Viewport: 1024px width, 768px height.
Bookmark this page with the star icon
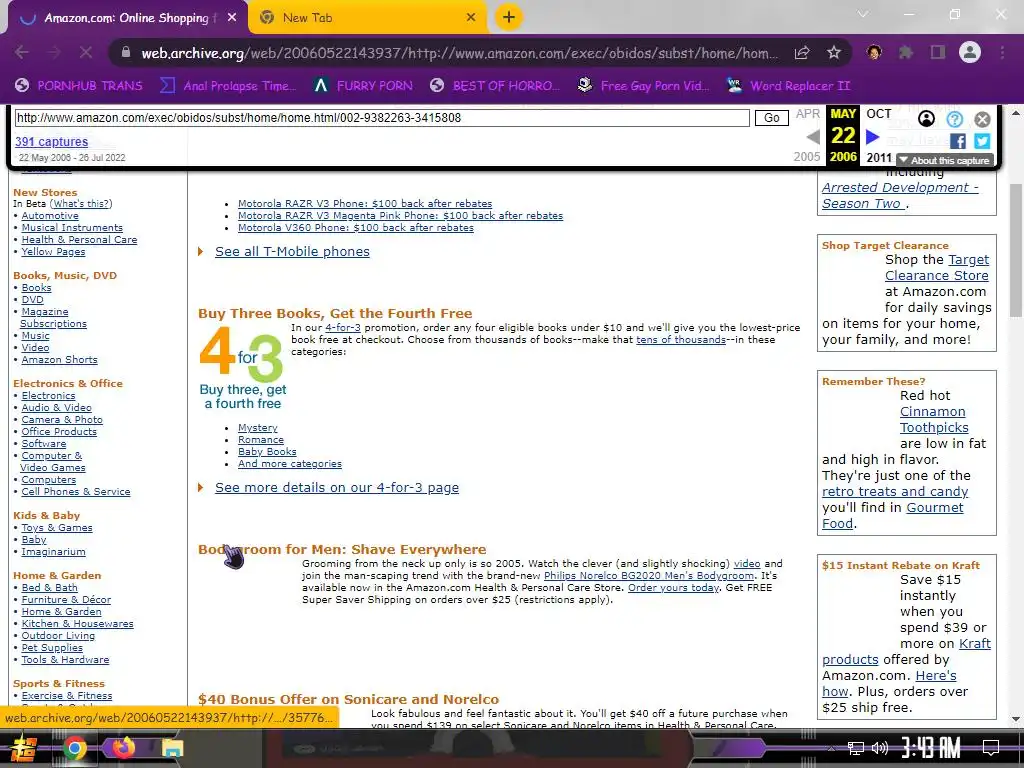click(834, 53)
